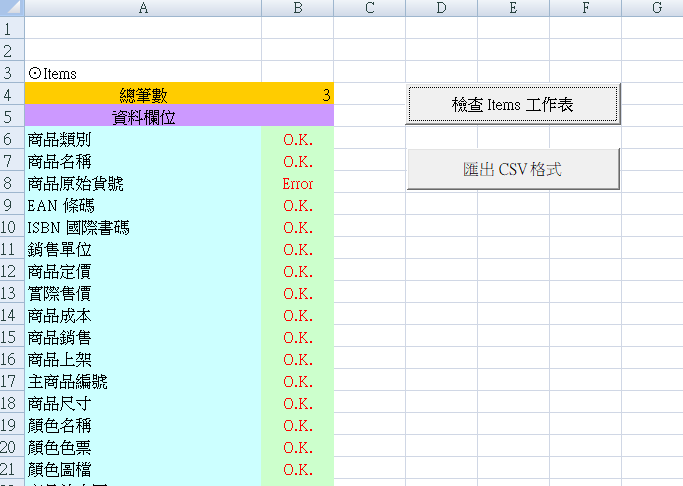Image resolution: width=683 pixels, height=486 pixels.
Task: Select O.K. status beside ISBN 國際書碼
Action: (x=298, y=226)
